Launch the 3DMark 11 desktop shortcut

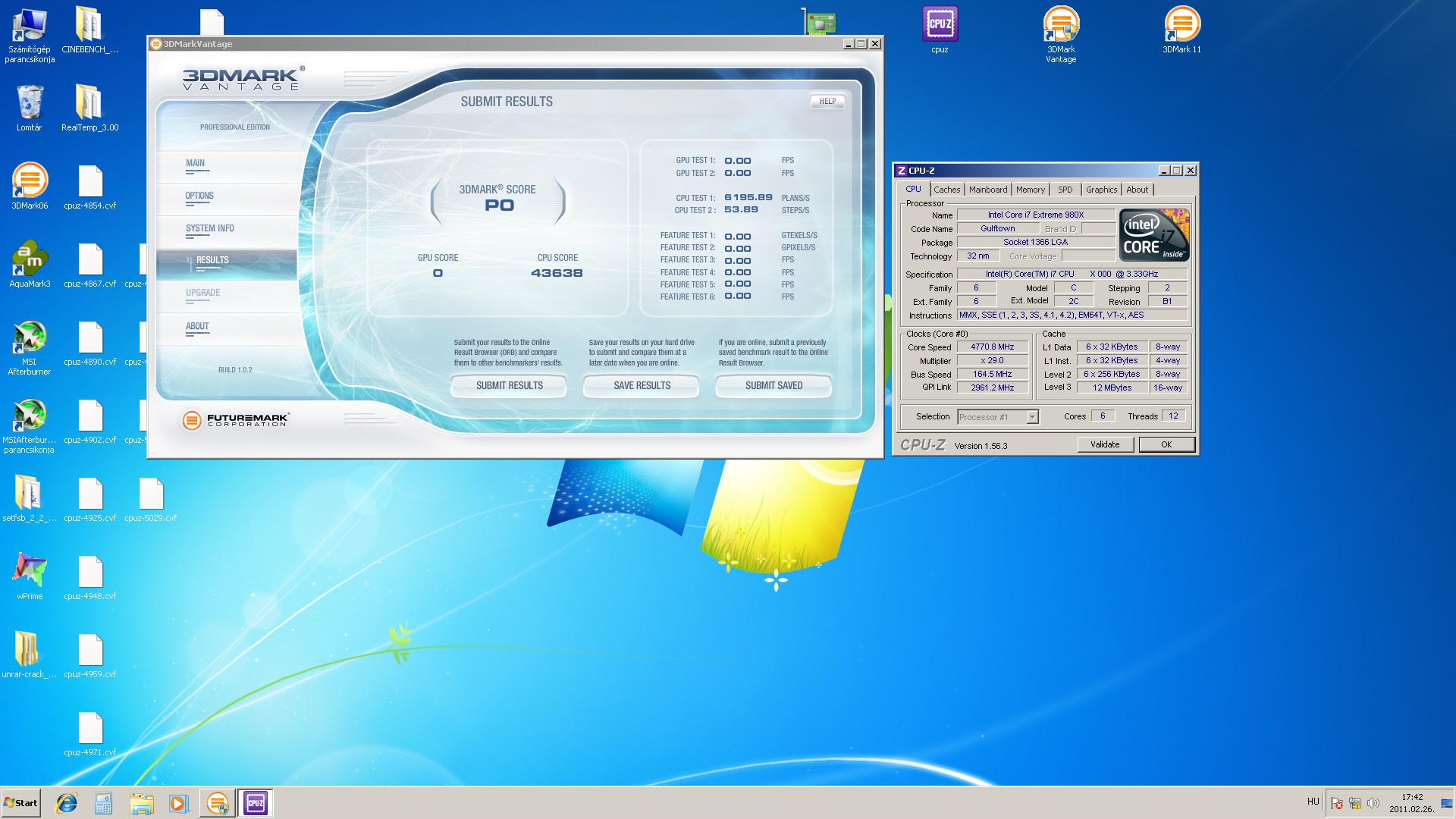(1181, 30)
